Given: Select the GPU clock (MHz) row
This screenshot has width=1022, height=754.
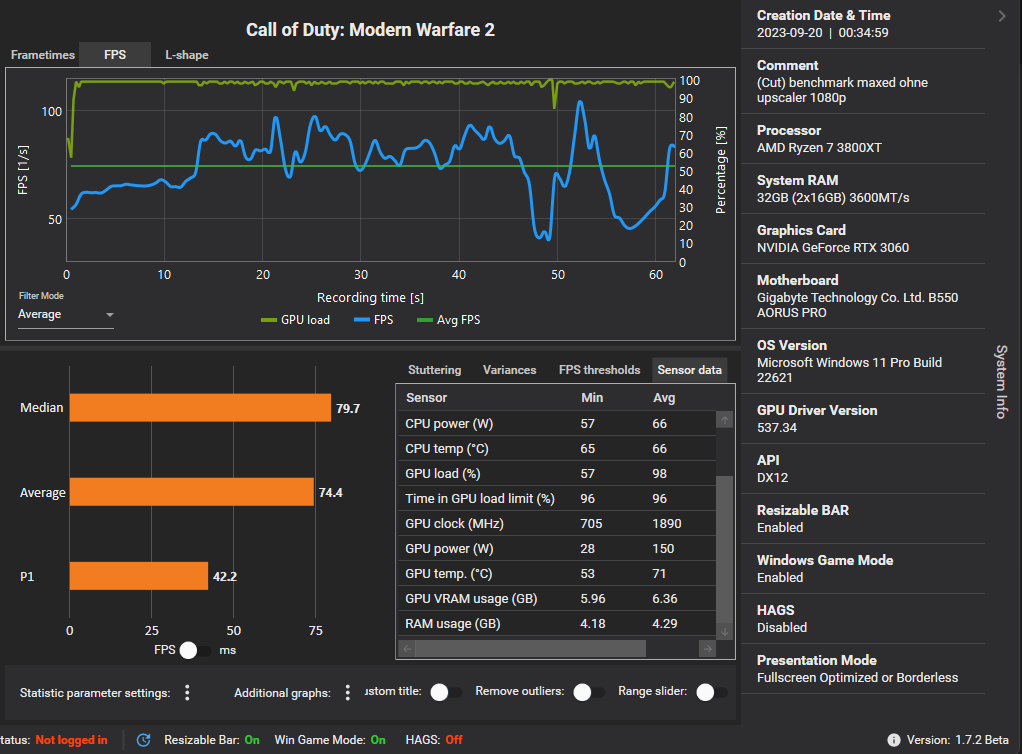Looking at the screenshot, I should point(557,523).
